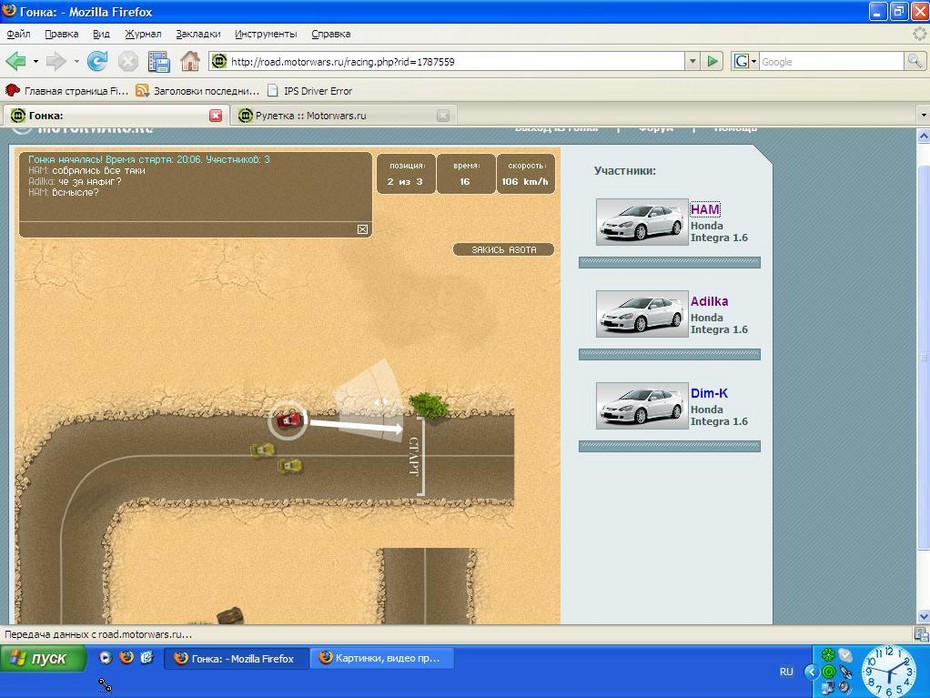This screenshot has height=698, width=930.
Task: Click the greyed-out Stop loading icon
Action: pos(128,61)
